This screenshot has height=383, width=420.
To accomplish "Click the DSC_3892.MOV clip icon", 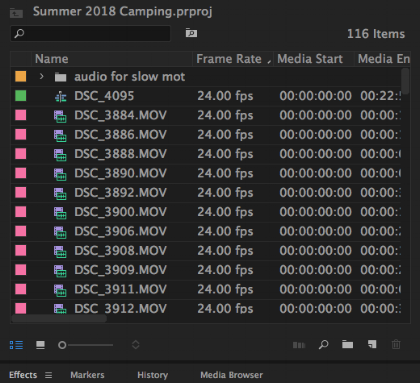I will (60, 194).
